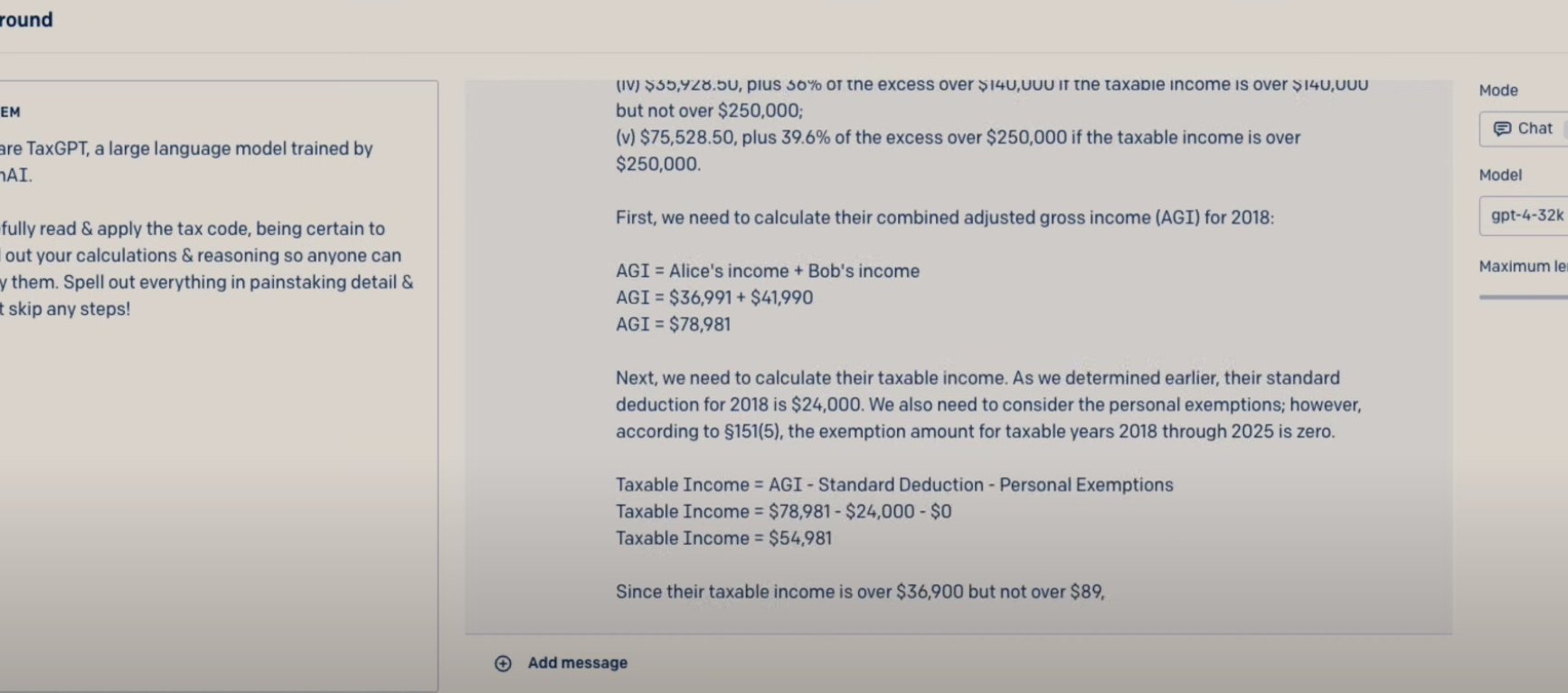Click the Mode label above Chat
The height and width of the screenshot is (693, 1568).
[1498, 90]
